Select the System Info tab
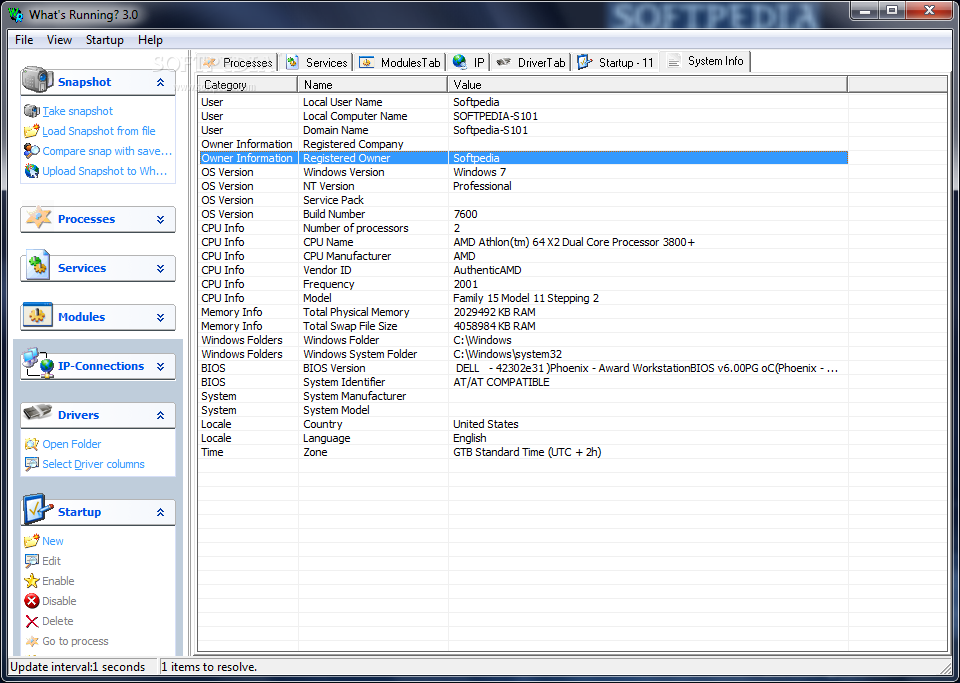This screenshot has height=683, width=960. pos(705,61)
